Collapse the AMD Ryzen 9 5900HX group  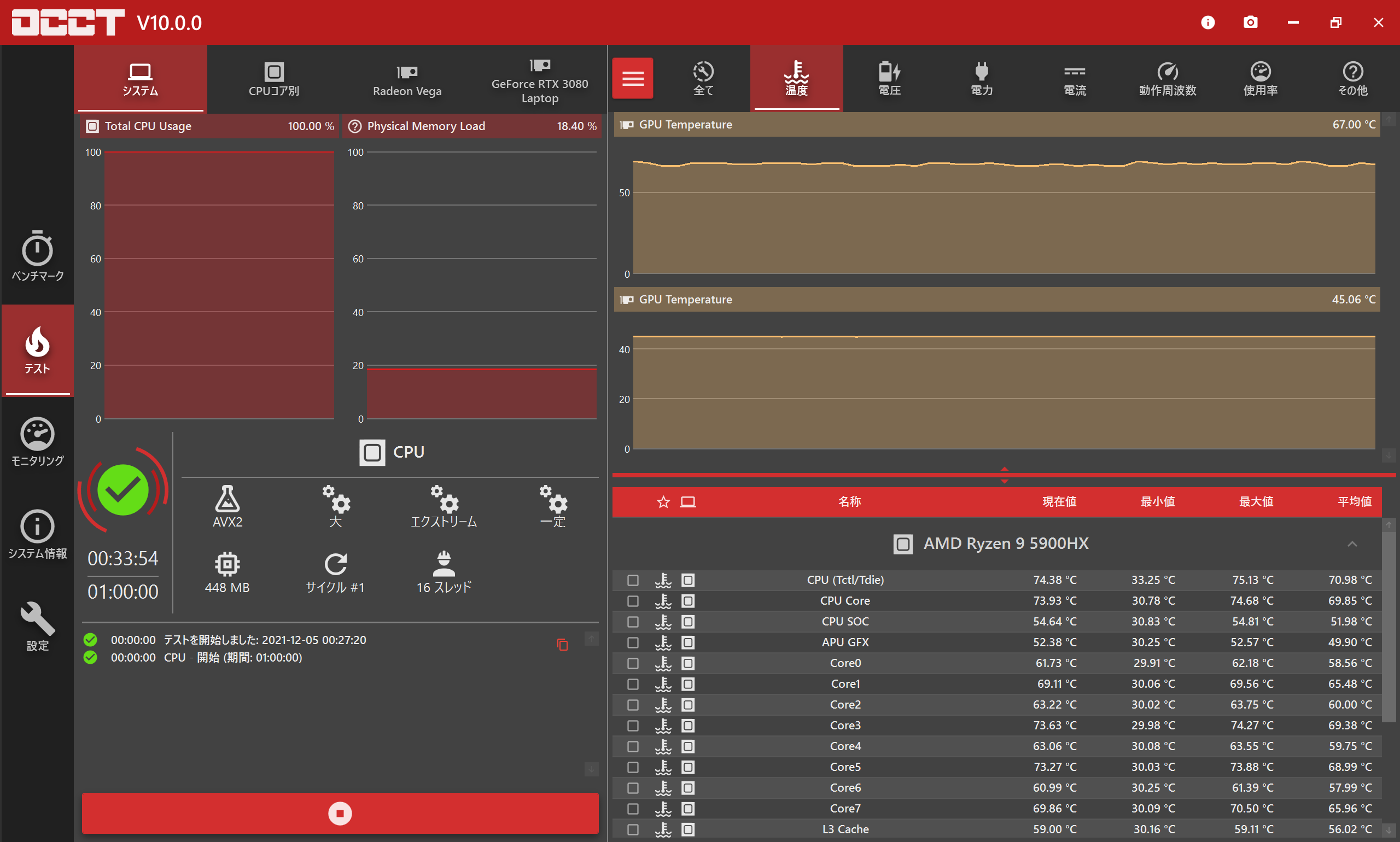(x=1352, y=543)
